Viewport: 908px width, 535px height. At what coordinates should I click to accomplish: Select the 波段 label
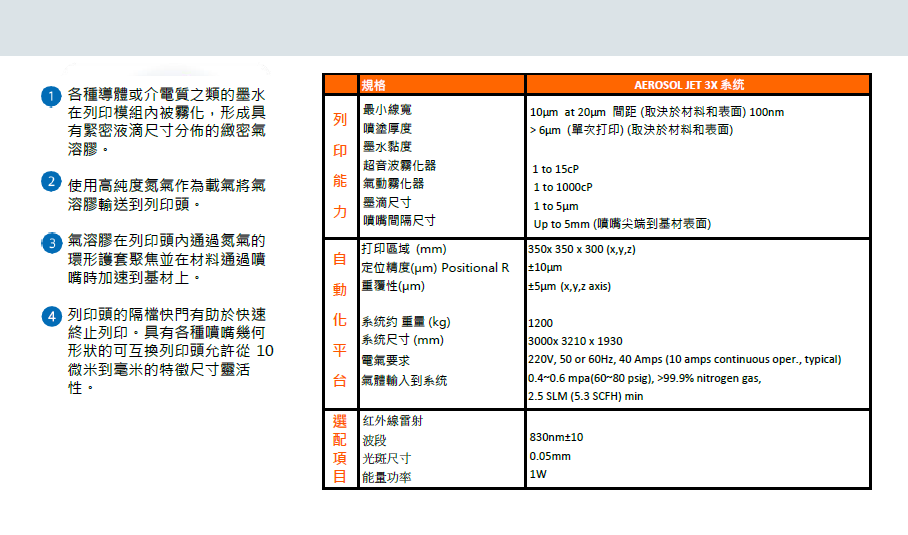pos(374,440)
